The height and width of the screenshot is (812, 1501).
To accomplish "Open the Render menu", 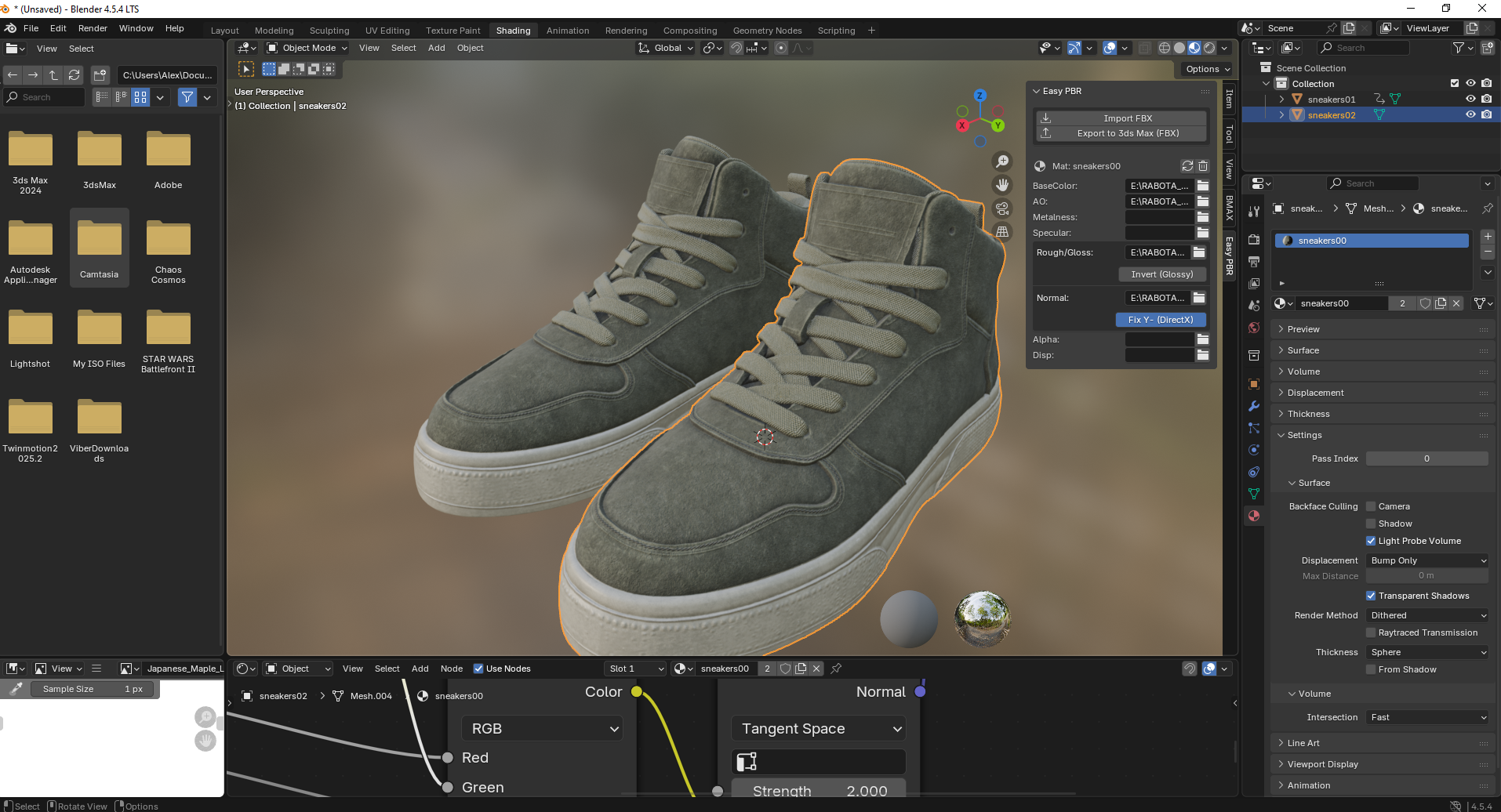I will tap(93, 28).
